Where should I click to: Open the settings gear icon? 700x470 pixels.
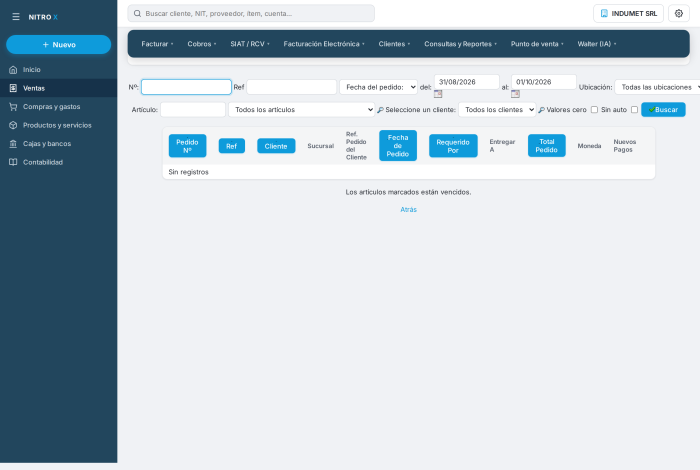[679, 13]
